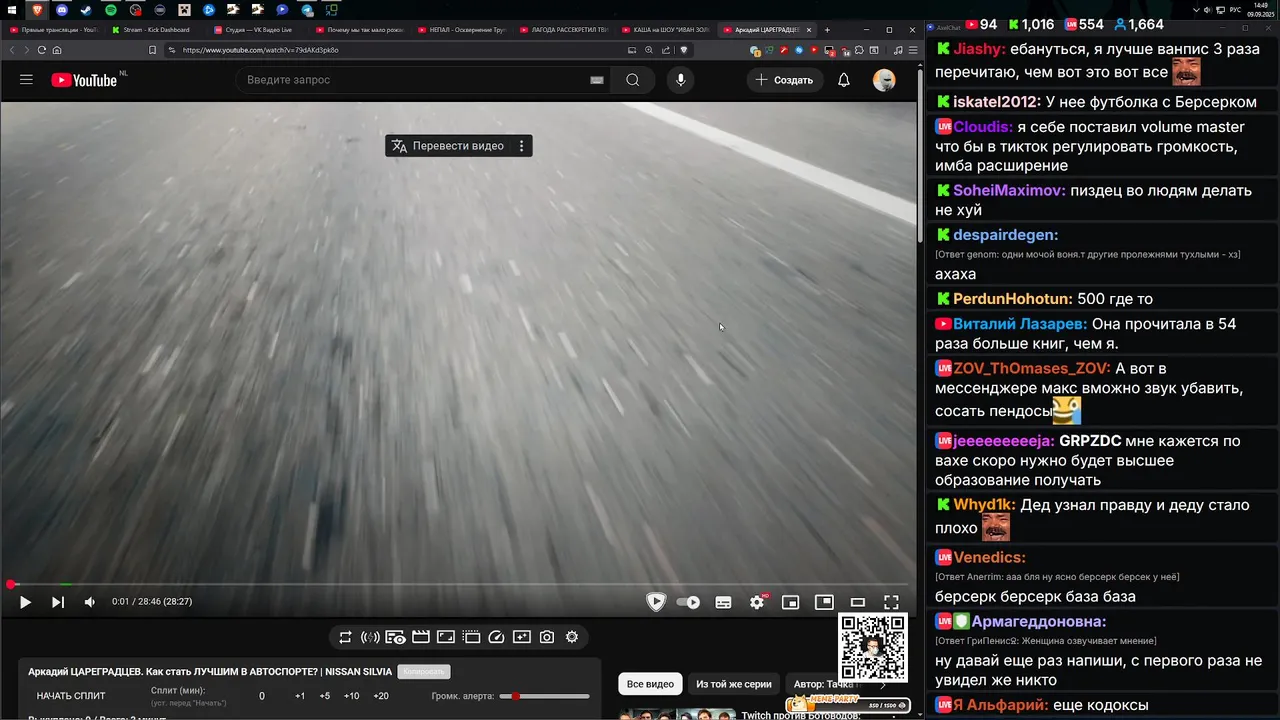Go to the YouTube home logo
1280x720 pixels.
point(86,80)
